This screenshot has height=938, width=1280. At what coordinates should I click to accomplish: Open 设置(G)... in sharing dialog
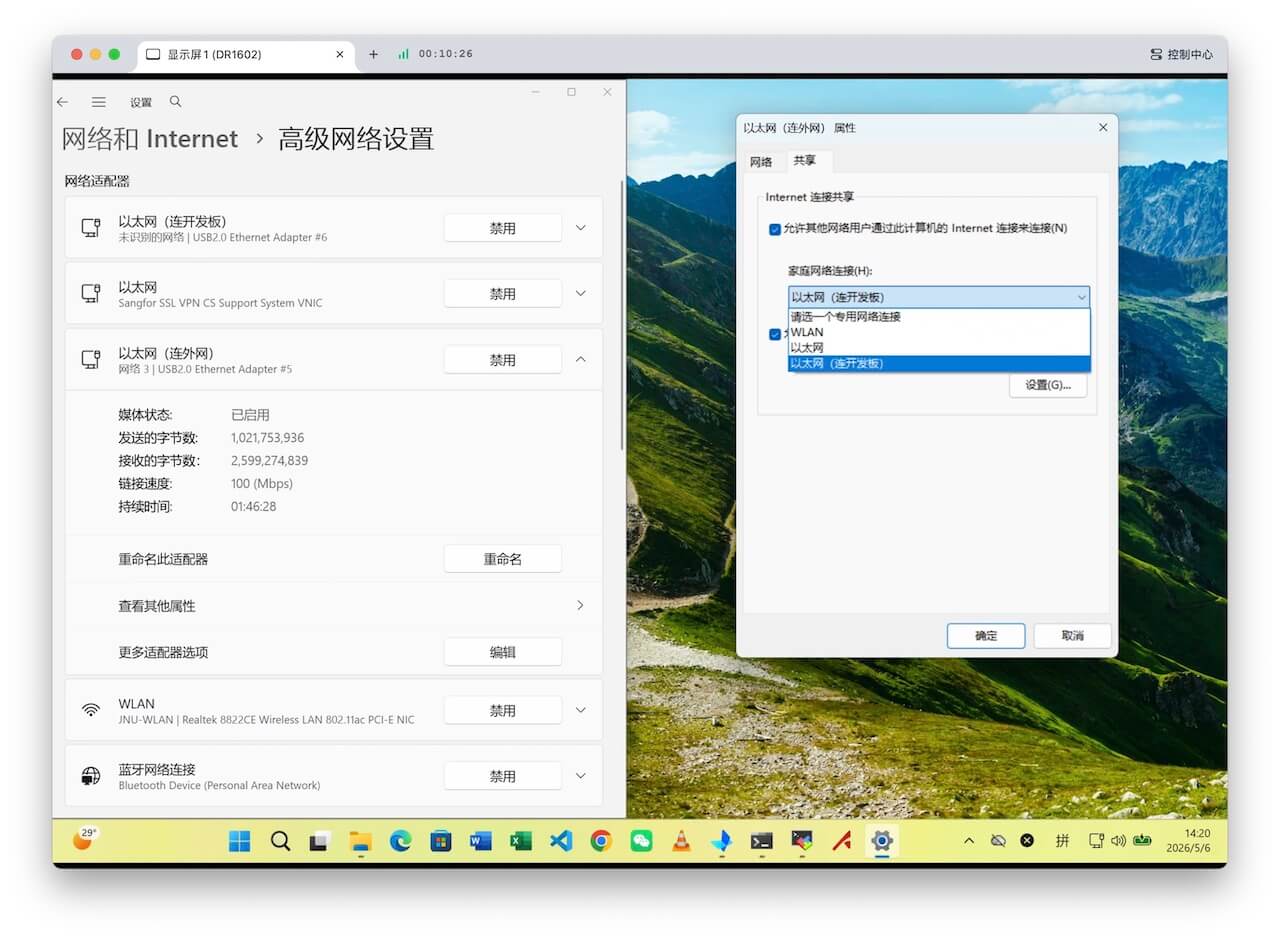[x=1048, y=385]
